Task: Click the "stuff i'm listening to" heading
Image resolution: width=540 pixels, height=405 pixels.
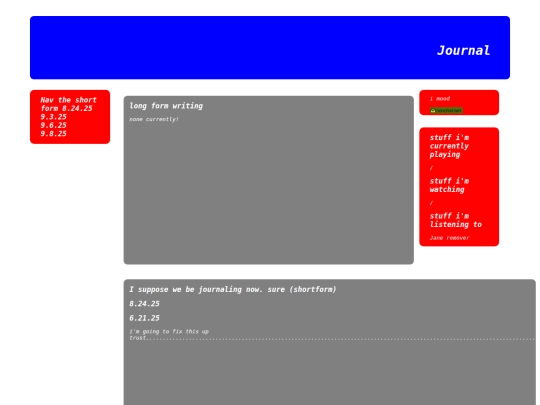Action: pyautogui.click(x=455, y=220)
